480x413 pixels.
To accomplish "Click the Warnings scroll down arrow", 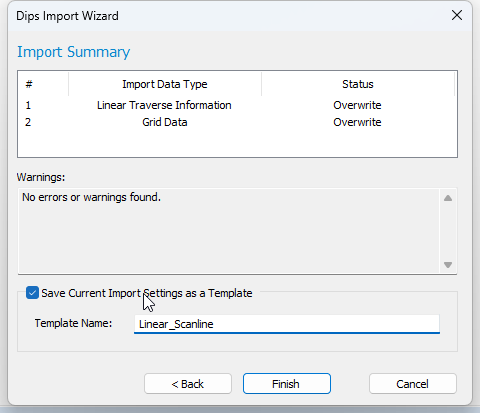I will 448,265.
